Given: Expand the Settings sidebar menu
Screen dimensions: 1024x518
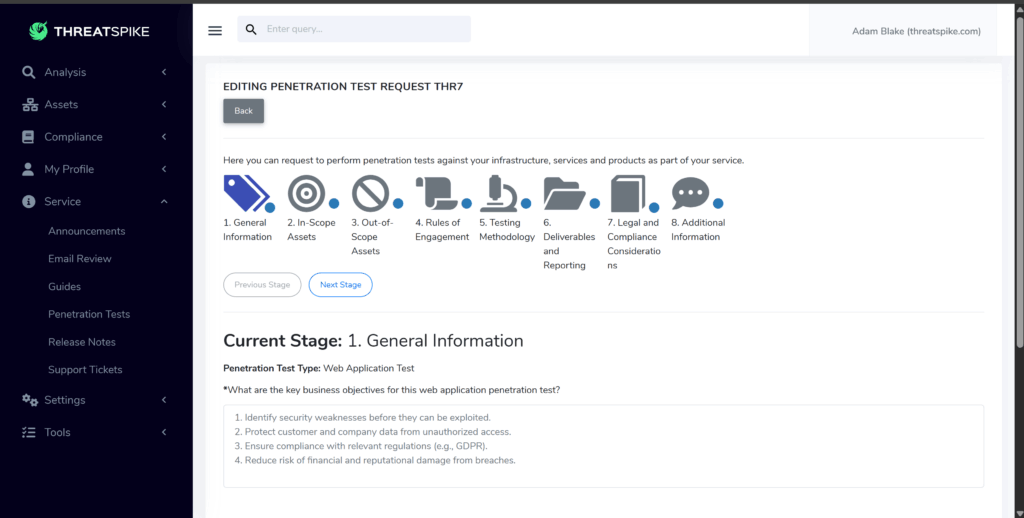Looking at the screenshot, I should (95, 400).
